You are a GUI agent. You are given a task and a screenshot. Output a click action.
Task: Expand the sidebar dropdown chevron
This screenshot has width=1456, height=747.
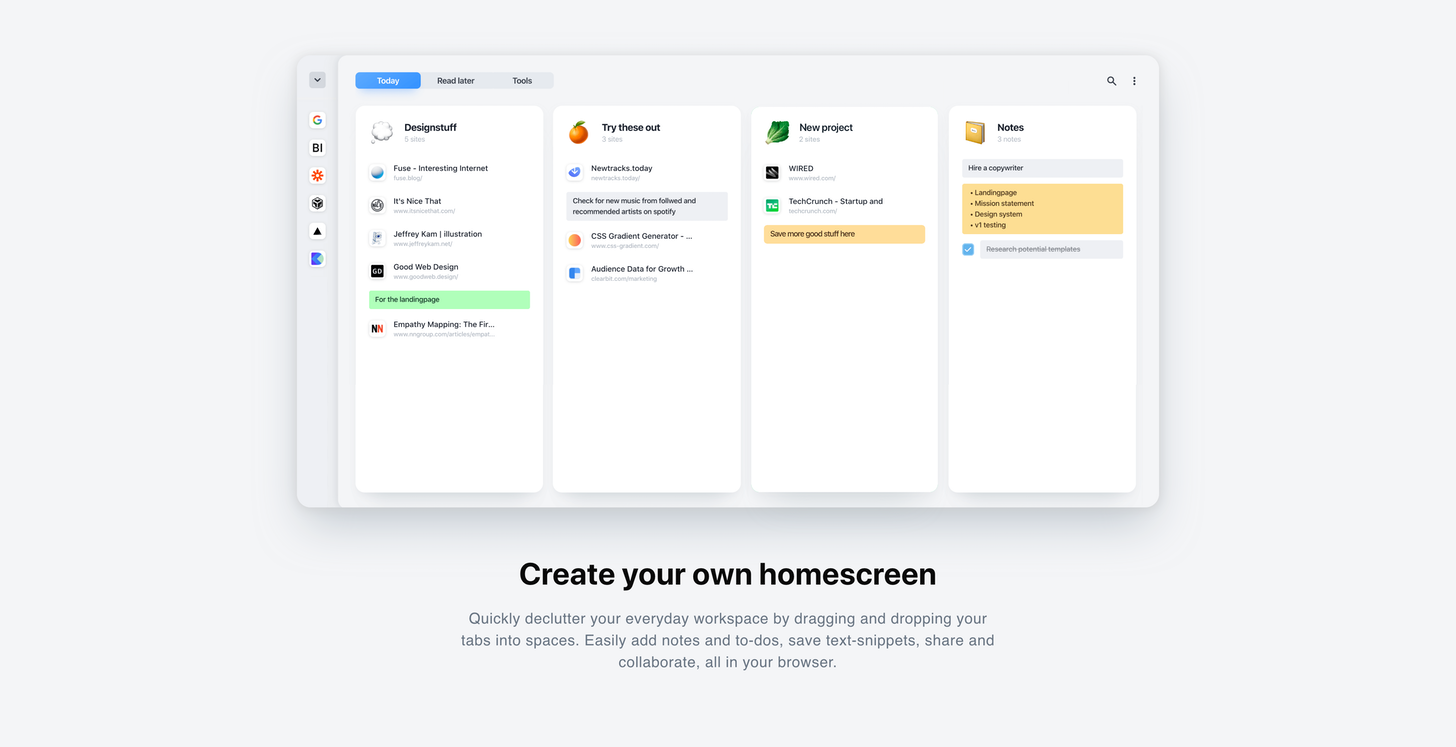point(317,80)
